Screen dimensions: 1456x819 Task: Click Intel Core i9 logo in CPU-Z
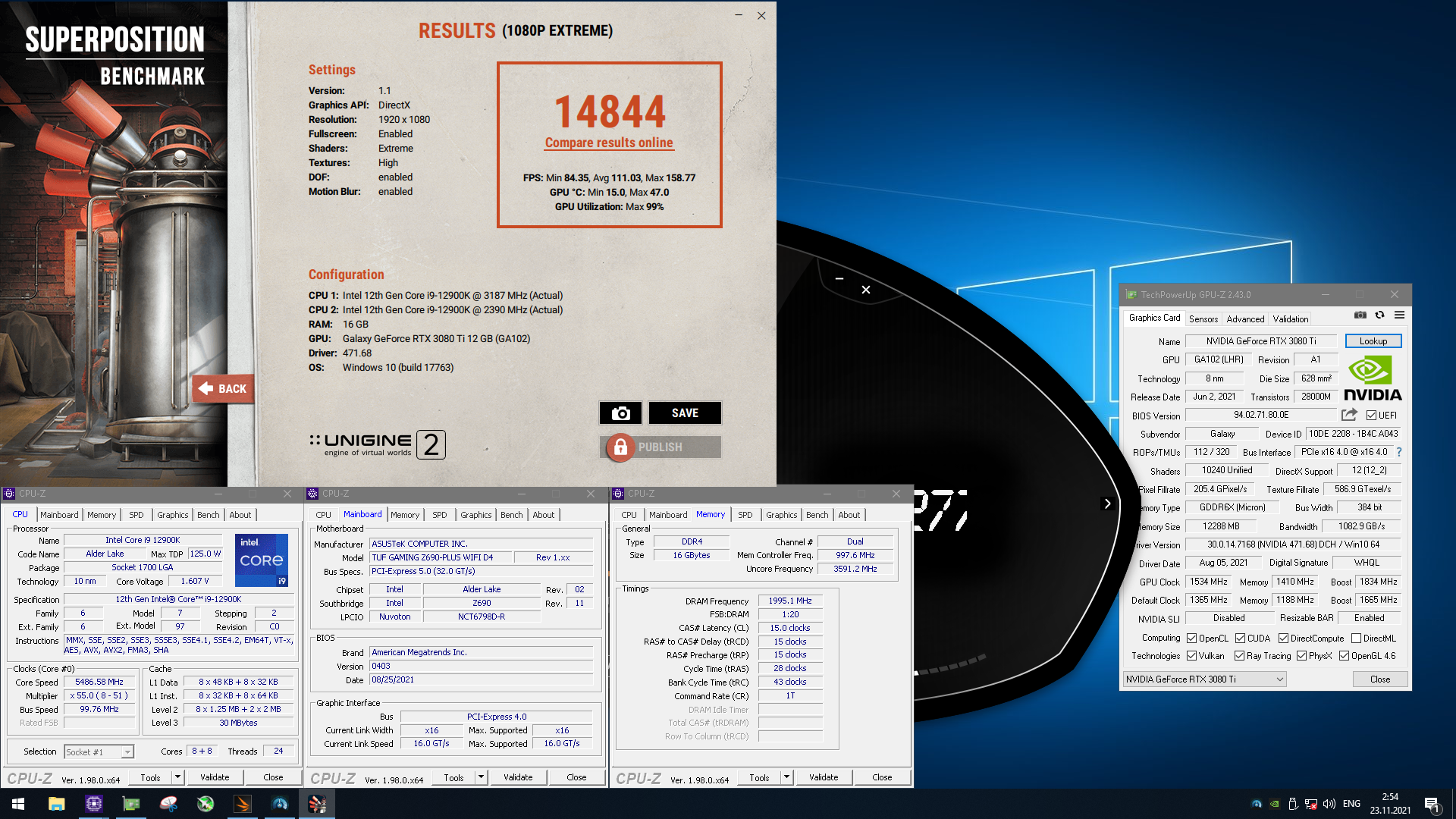click(x=262, y=560)
